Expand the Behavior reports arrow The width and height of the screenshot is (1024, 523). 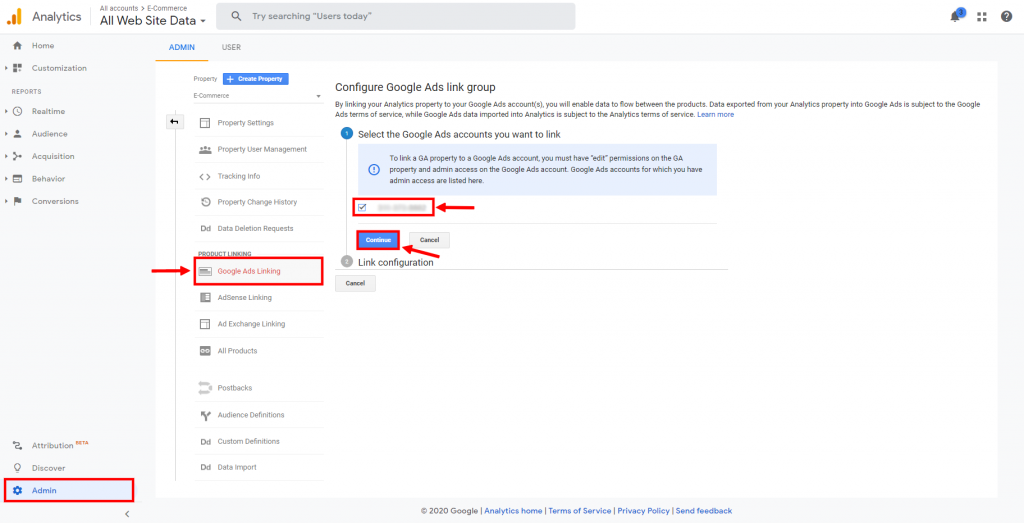tap(7, 179)
